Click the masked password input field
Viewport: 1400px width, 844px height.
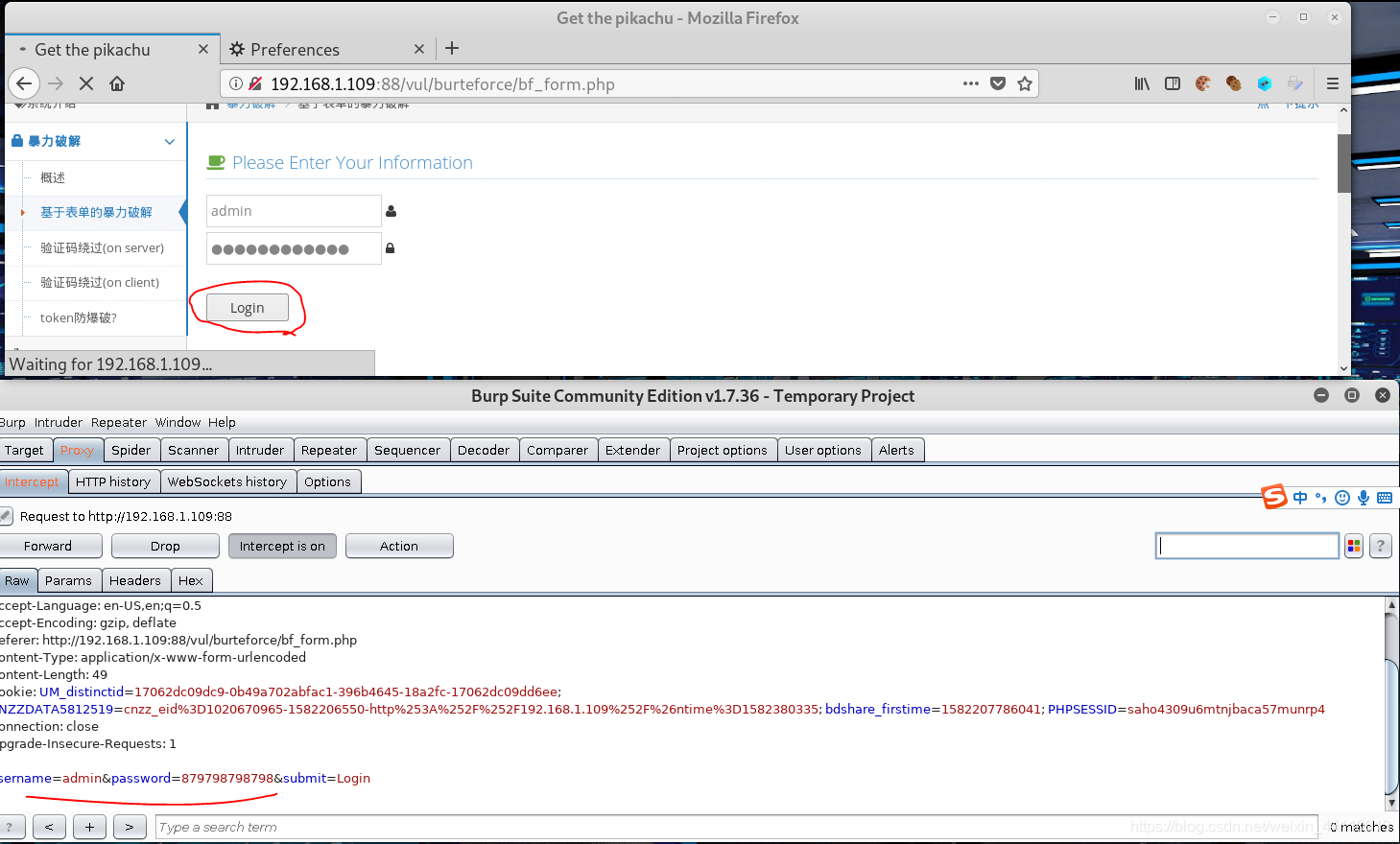click(x=294, y=248)
